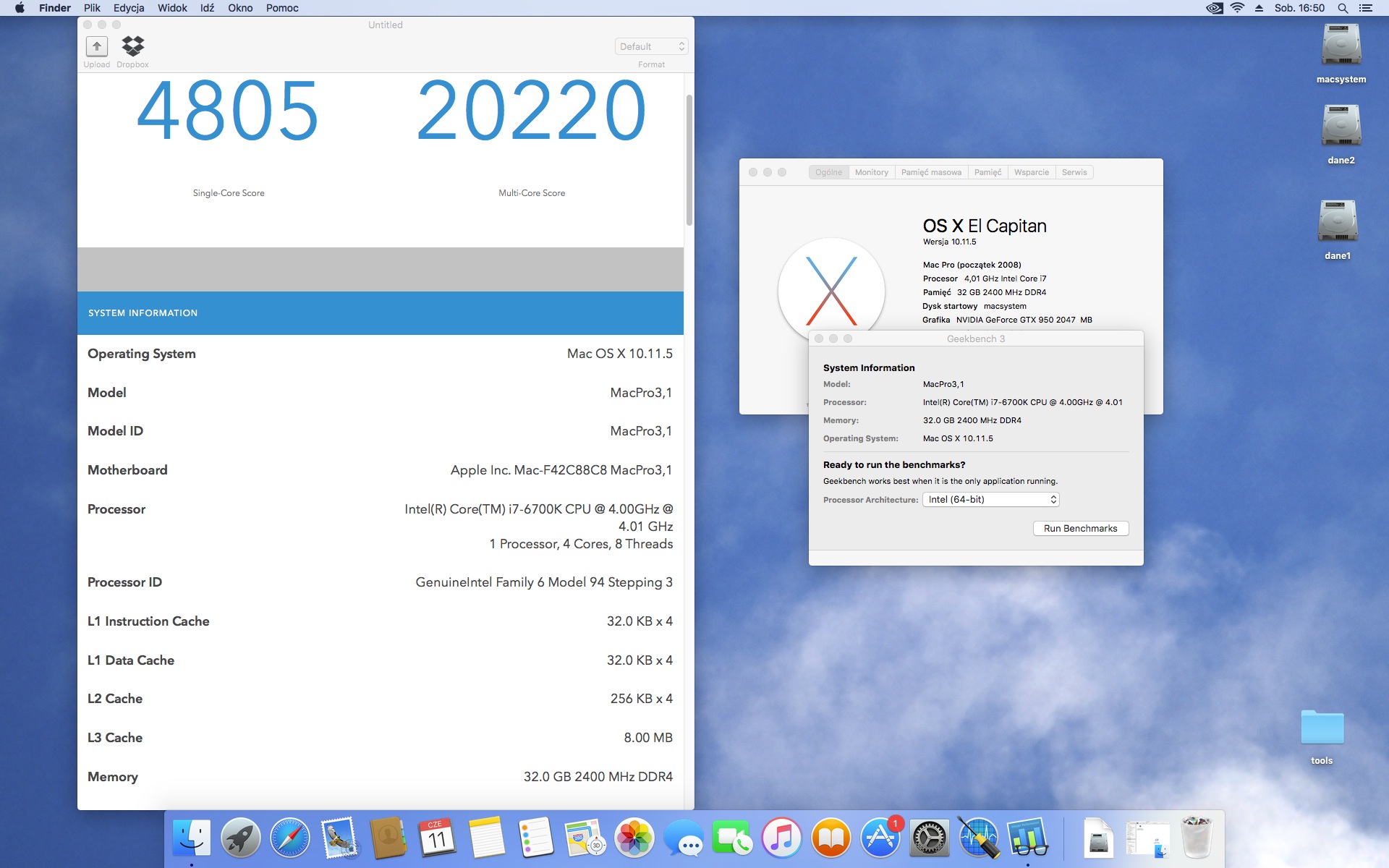Open App Store from the Dock
This screenshot has width=1389, height=868.
[880, 839]
